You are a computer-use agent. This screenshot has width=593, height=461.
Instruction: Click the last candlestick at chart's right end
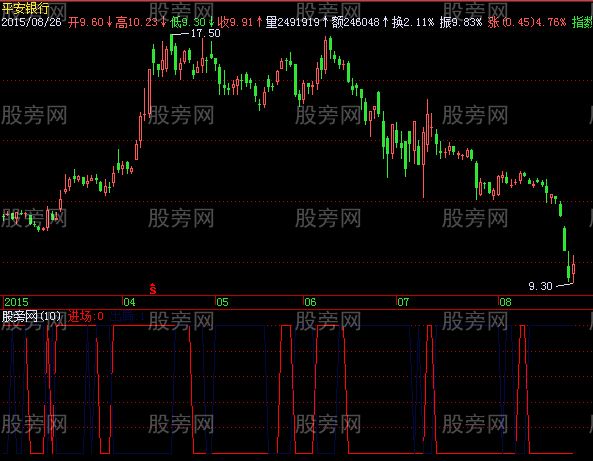(573, 269)
